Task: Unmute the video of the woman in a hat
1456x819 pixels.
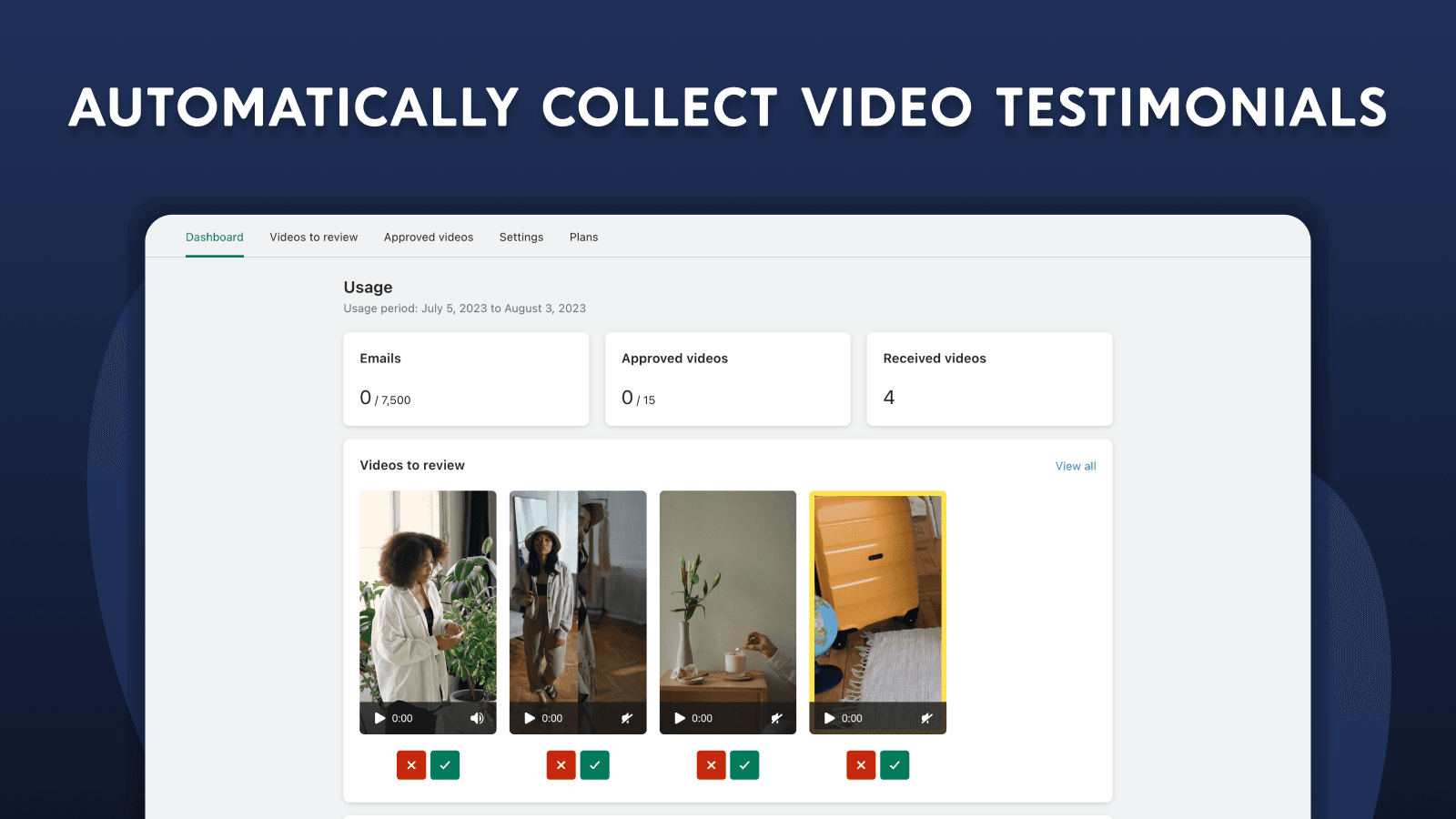Action: 627,718
